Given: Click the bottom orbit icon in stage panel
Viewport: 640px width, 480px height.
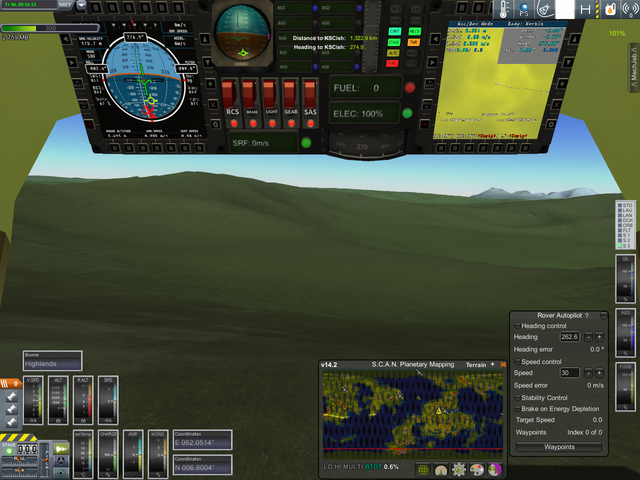Looking at the screenshot, I should [61, 473].
